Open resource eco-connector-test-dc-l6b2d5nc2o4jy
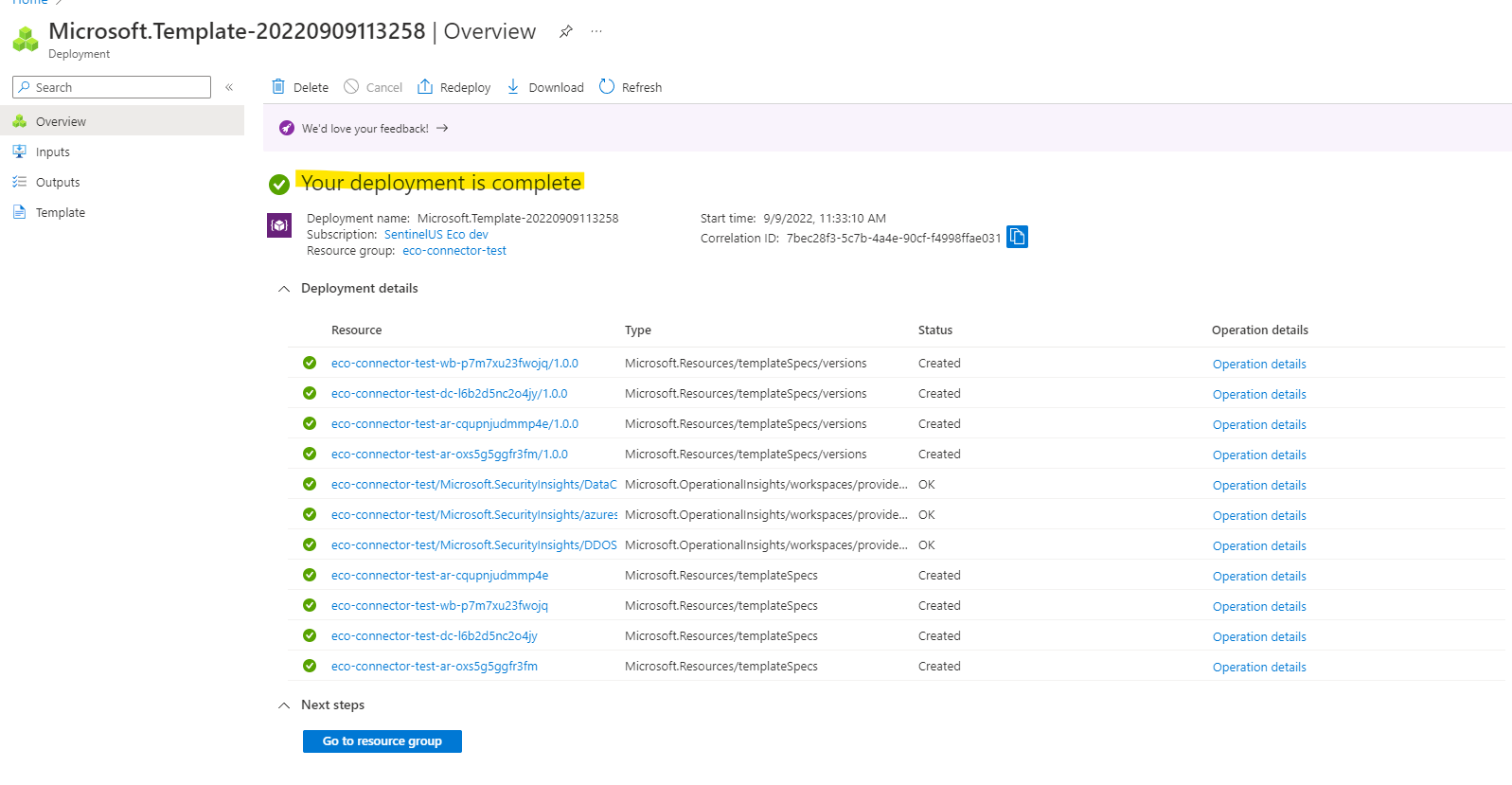The height and width of the screenshot is (785, 1512). click(x=435, y=636)
